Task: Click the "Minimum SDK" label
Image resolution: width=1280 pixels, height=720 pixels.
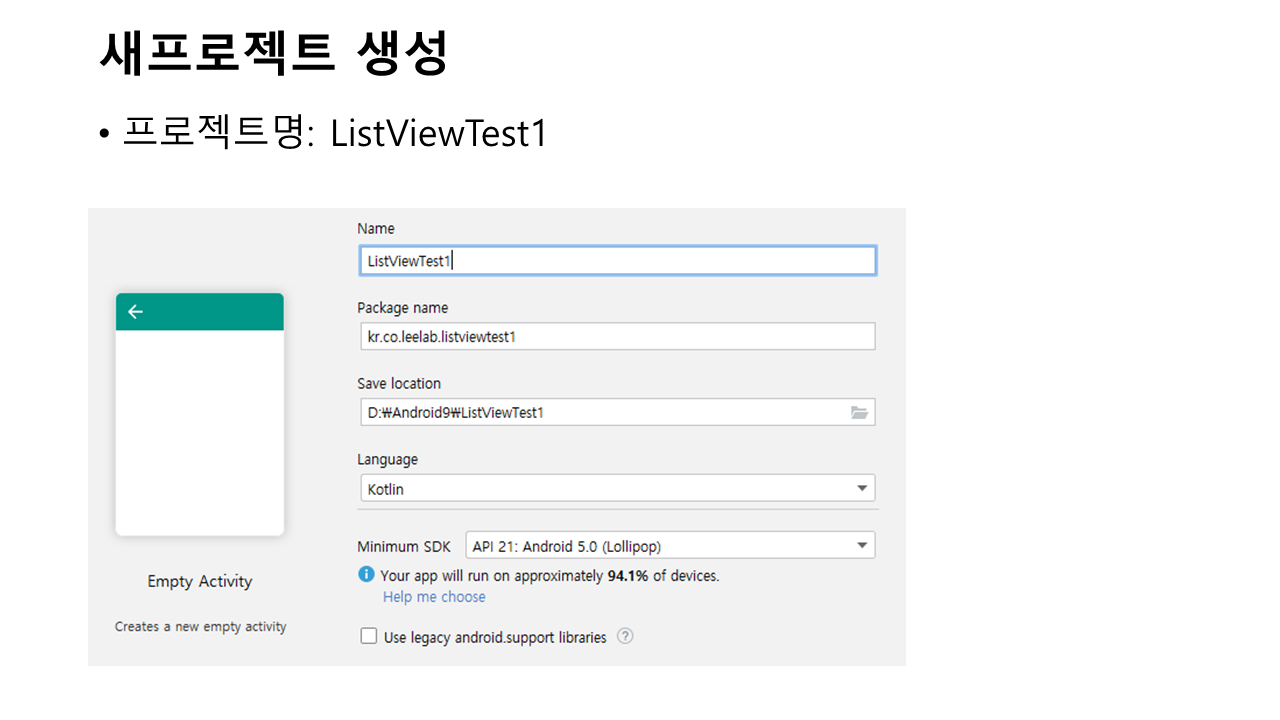Action: (404, 547)
